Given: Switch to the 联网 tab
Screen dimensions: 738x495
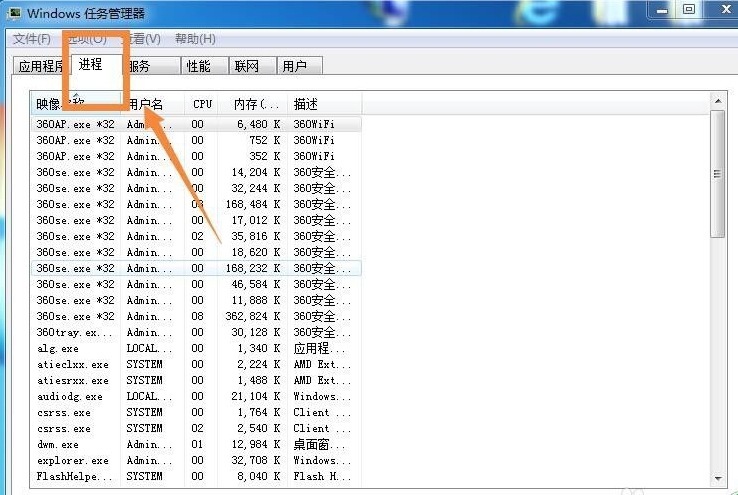Looking at the screenshot, I should coord(246,66).
